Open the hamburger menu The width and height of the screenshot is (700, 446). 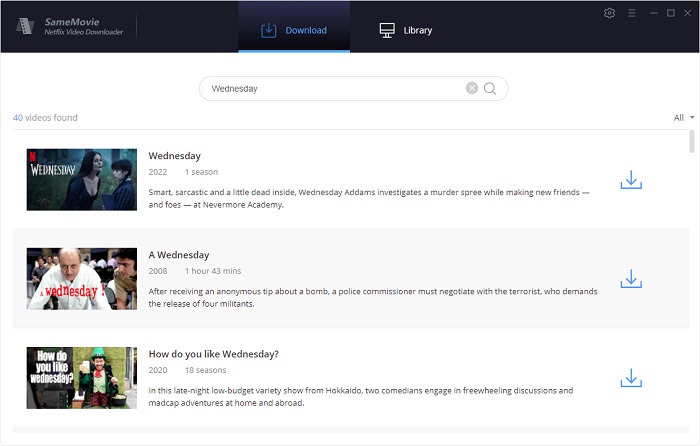(x=631, y=13)
